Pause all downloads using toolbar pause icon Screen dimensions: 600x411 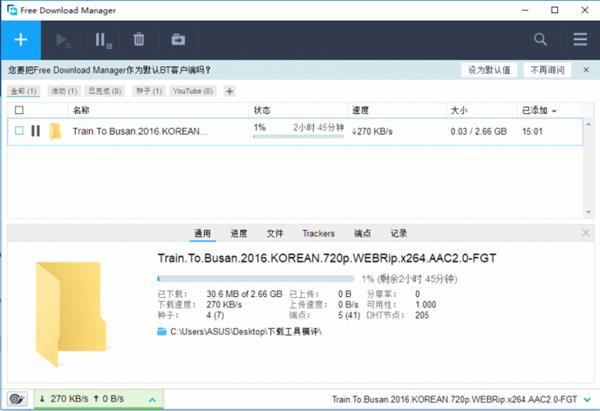coord(103,40)
